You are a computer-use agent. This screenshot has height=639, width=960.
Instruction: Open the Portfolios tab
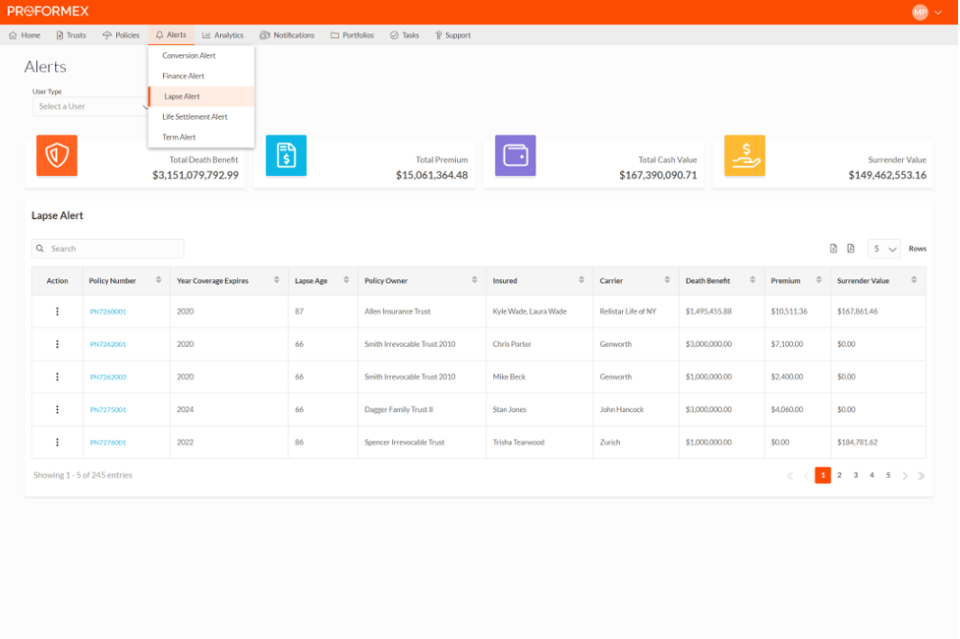tap(352, 36)
